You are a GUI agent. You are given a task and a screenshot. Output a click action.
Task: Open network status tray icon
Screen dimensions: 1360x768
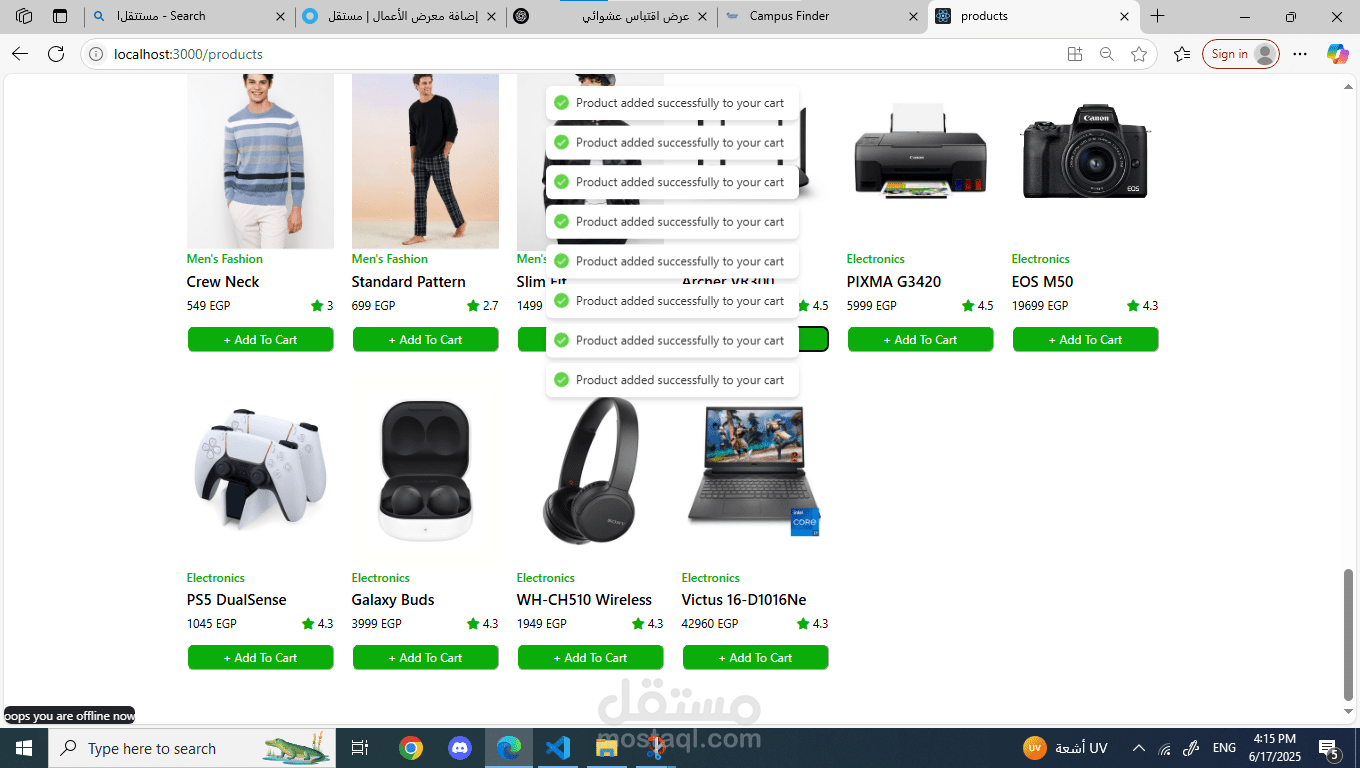[x=1164, y=748]
